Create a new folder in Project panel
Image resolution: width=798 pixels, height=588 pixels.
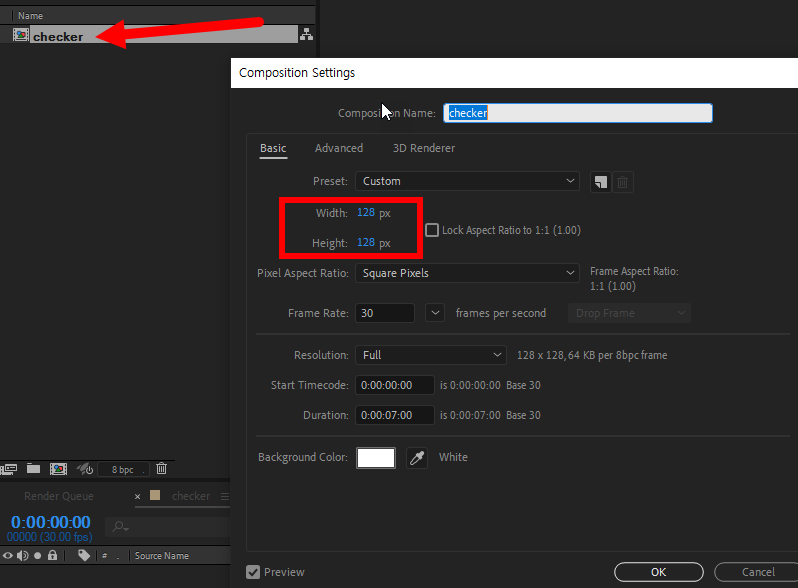[x=34, y=468]
